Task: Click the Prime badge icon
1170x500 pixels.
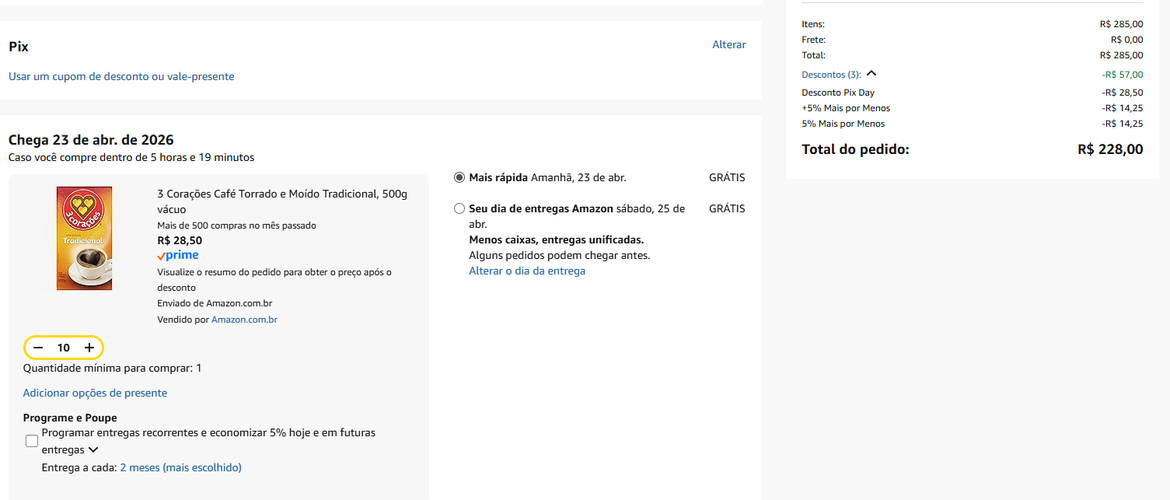Action: [x=178, y=255]
